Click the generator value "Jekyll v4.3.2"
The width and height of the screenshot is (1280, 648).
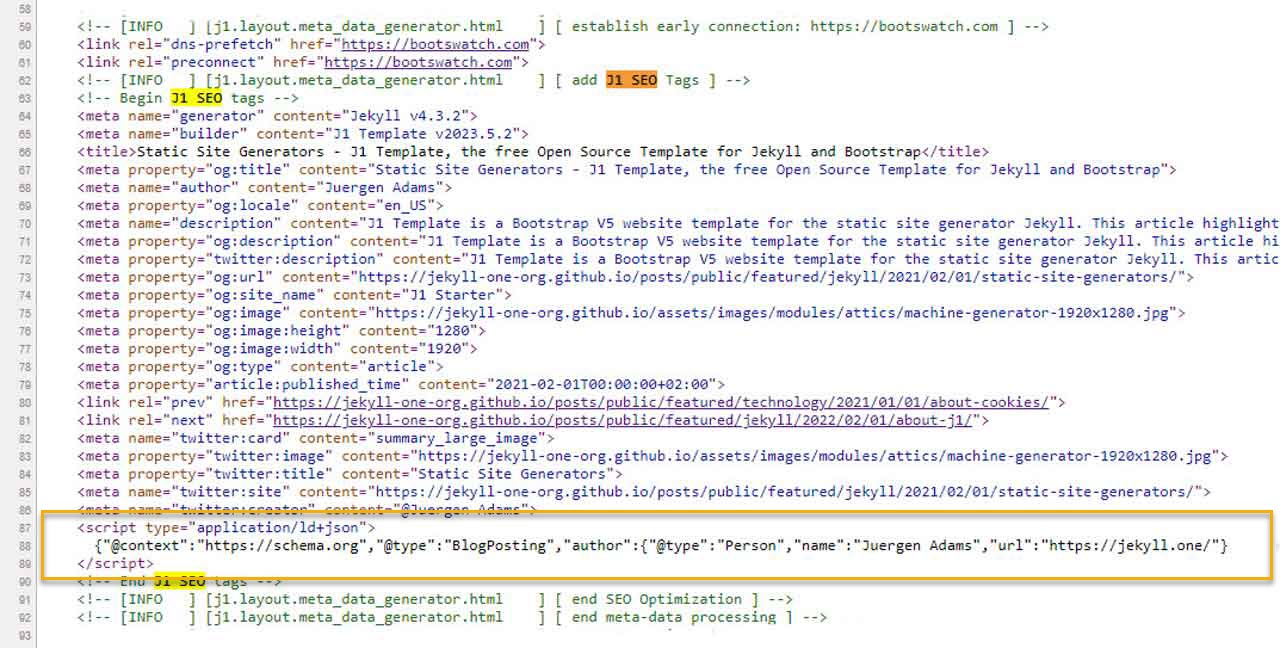click(410, 116)
